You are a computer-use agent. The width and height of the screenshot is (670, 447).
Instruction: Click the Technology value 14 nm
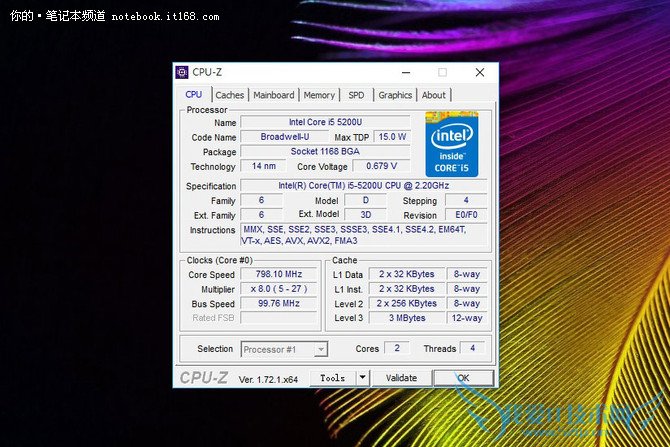[263, 166]
